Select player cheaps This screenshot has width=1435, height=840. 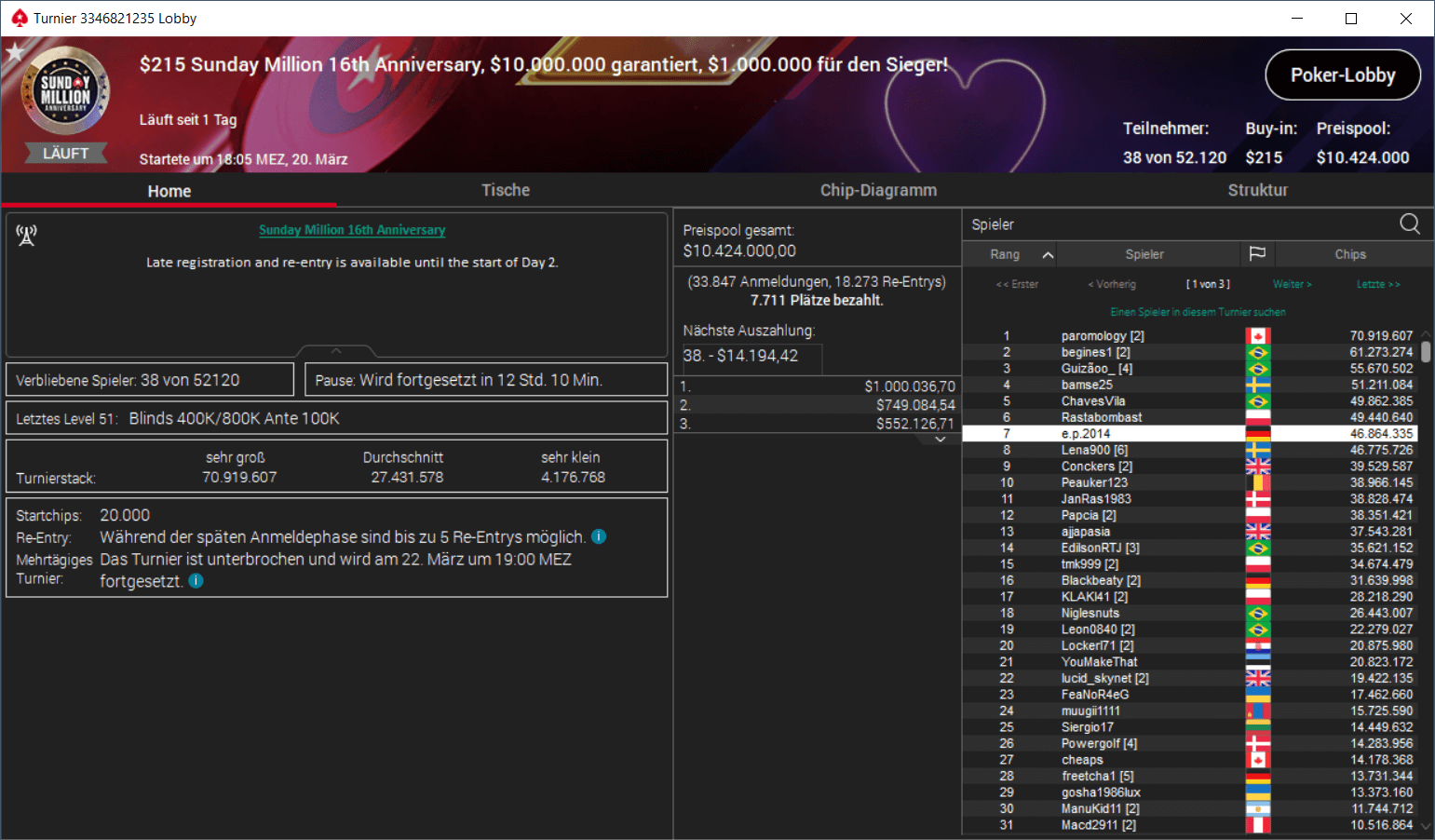[x=1082, y=760]
